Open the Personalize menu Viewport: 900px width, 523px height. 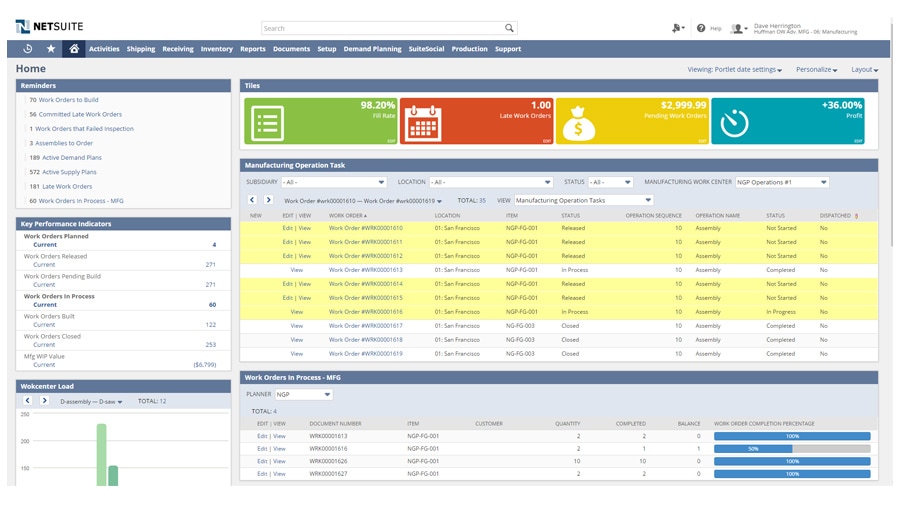(816, 69)
